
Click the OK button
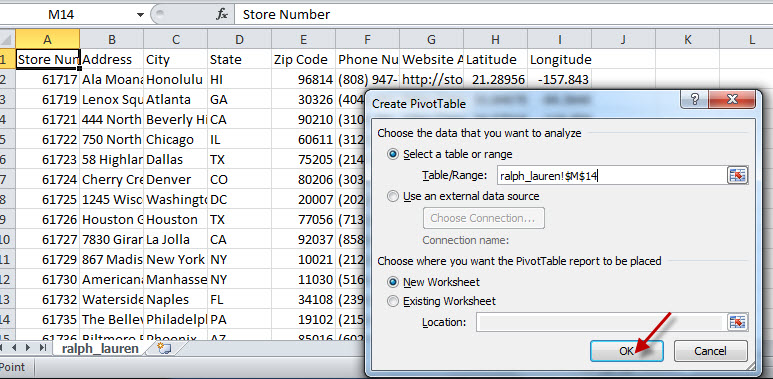[627, 351]
